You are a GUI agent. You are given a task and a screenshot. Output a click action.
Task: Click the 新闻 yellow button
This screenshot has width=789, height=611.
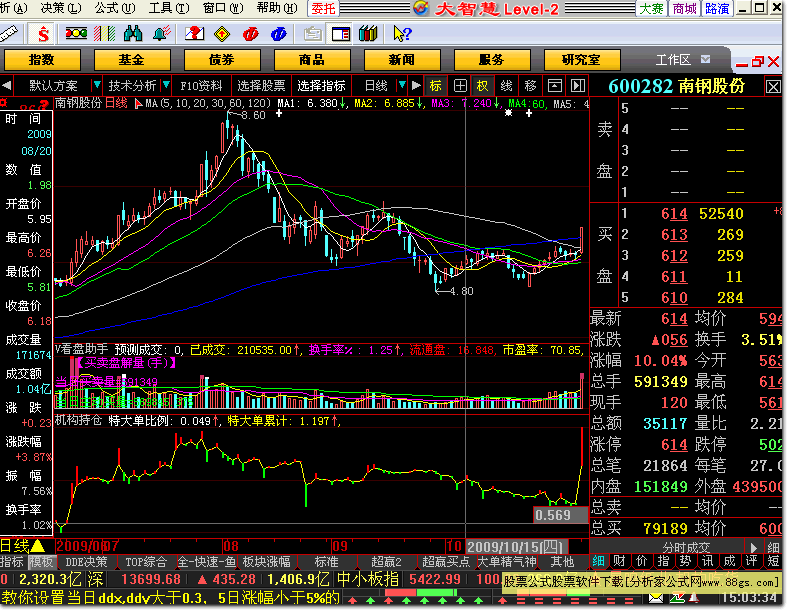click(402, 60)
